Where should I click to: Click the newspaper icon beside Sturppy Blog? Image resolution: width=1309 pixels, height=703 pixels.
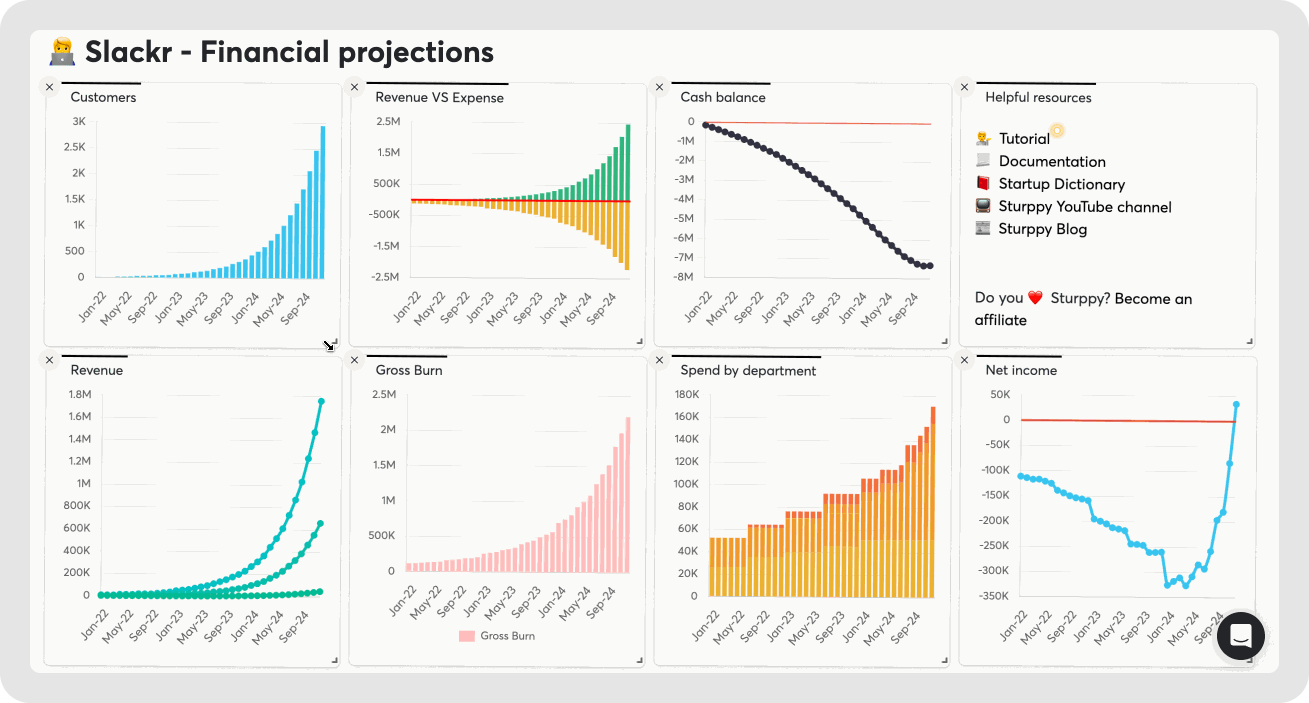click(x=984, y=228)
